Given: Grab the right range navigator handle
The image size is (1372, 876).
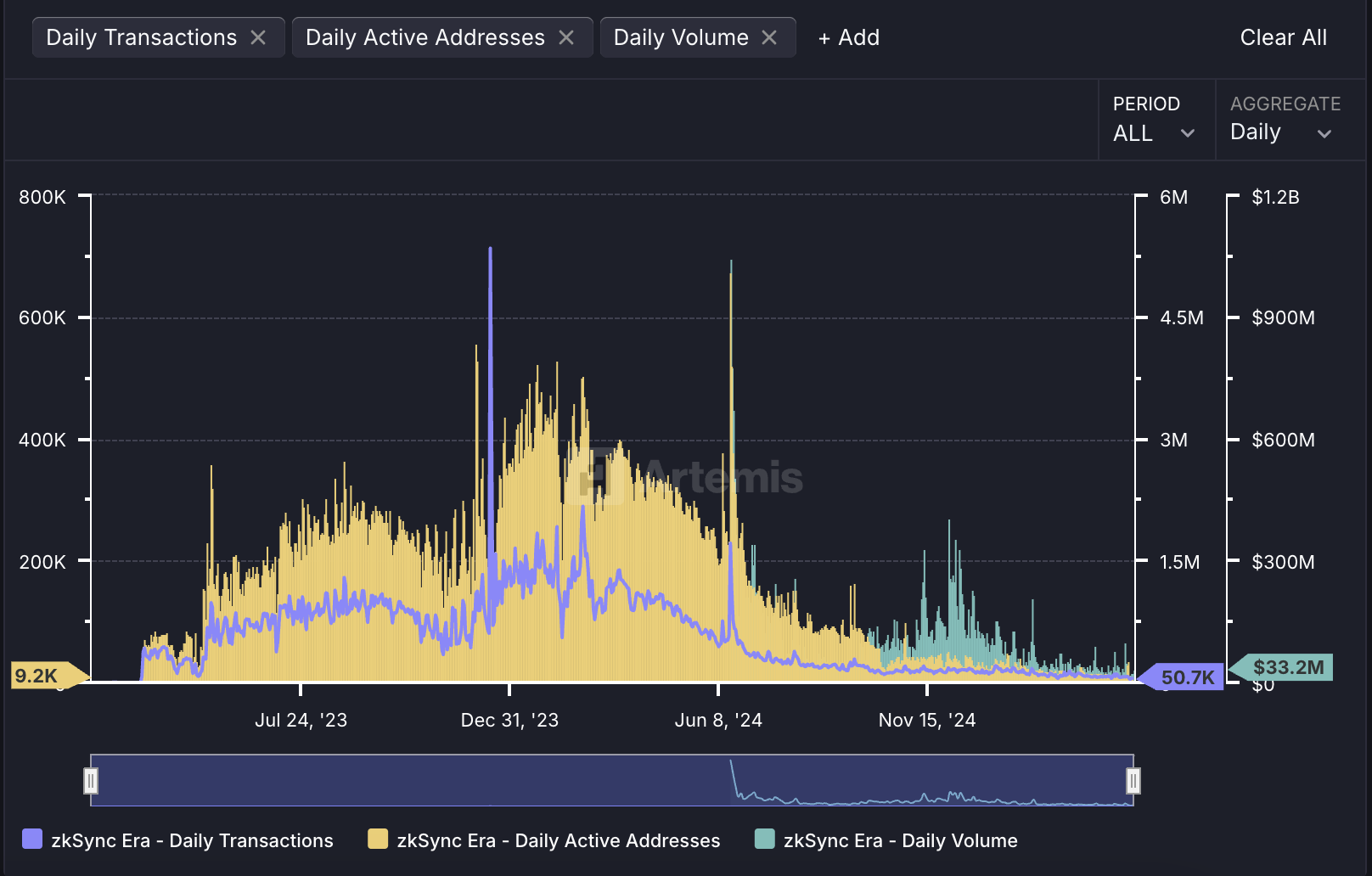Looking at the screenshot, I should click(1133, 780).
